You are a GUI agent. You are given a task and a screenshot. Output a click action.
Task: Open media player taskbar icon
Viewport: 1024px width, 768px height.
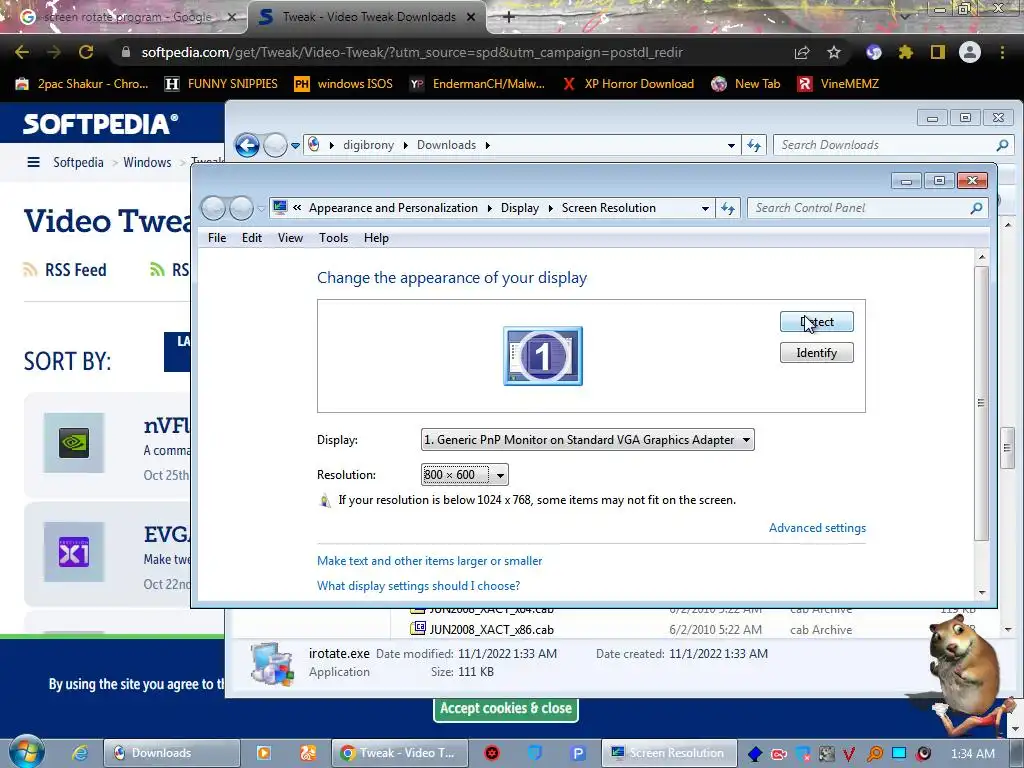click(264, 753)
